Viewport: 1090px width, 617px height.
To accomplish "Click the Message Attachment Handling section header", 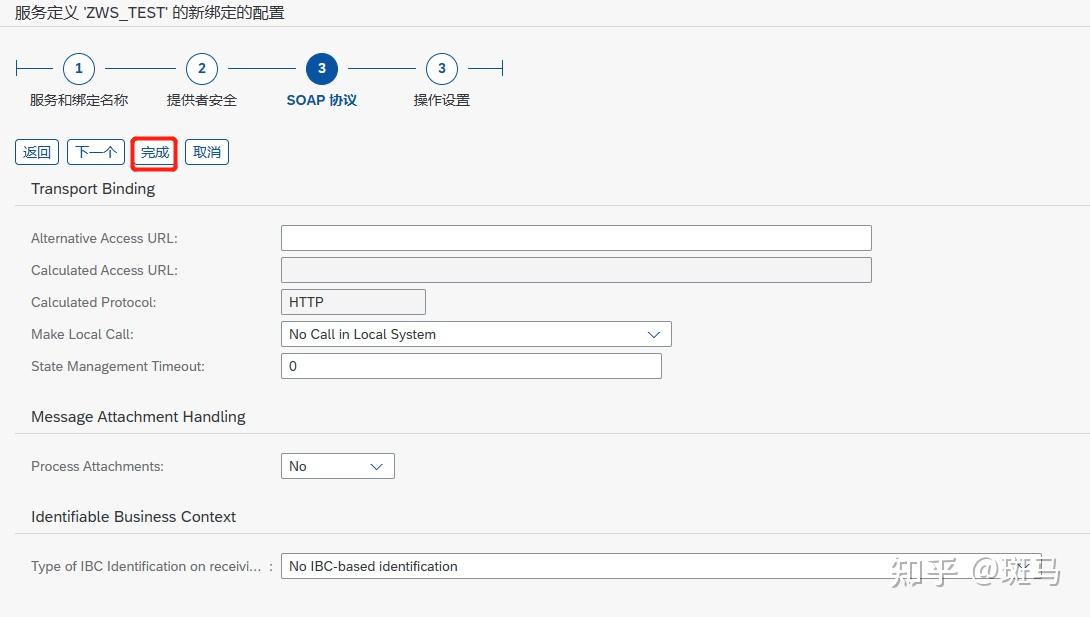I will 138,416.
